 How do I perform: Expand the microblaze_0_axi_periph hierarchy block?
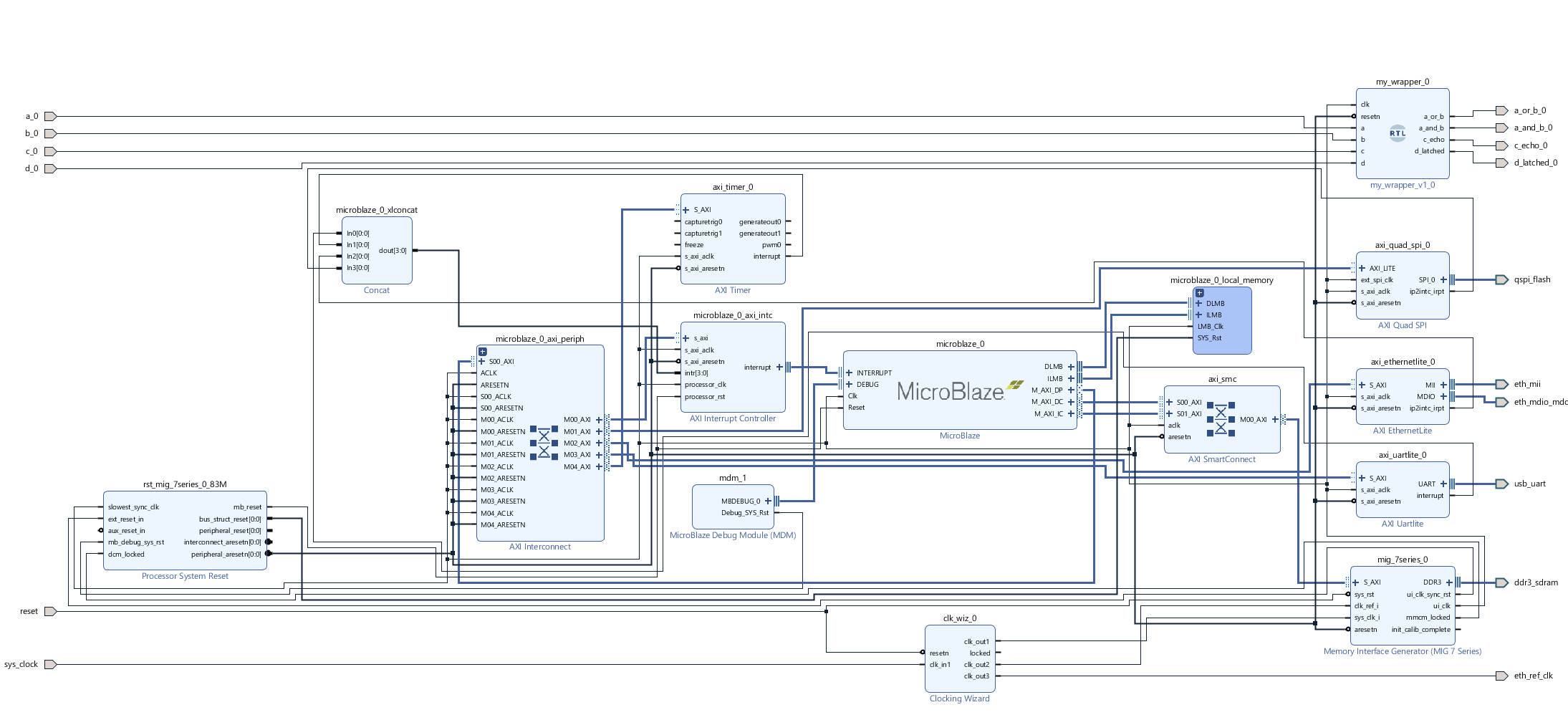coord(483,351)
